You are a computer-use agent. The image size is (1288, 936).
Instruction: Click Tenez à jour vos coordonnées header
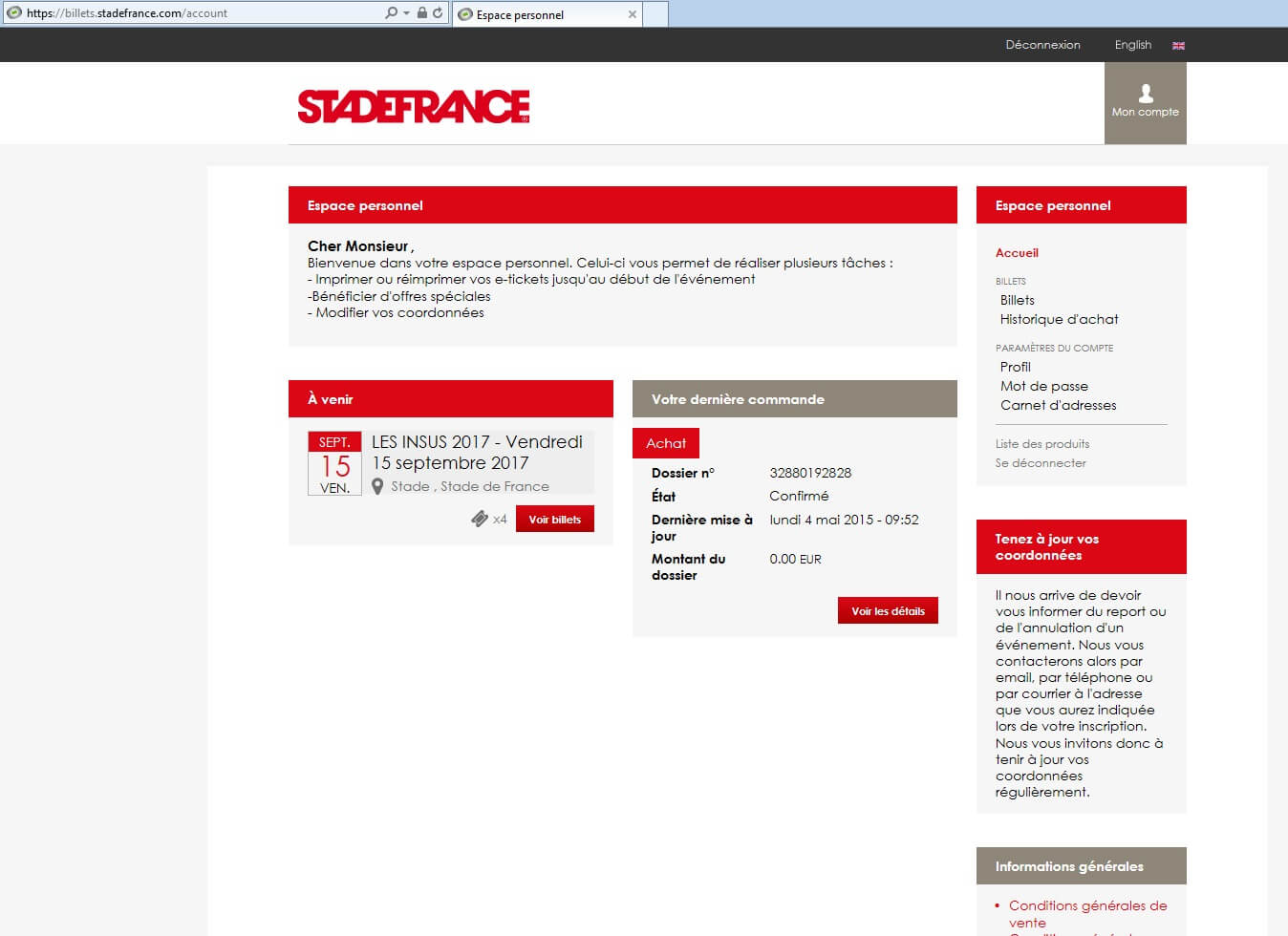(x=1082, y=546)
